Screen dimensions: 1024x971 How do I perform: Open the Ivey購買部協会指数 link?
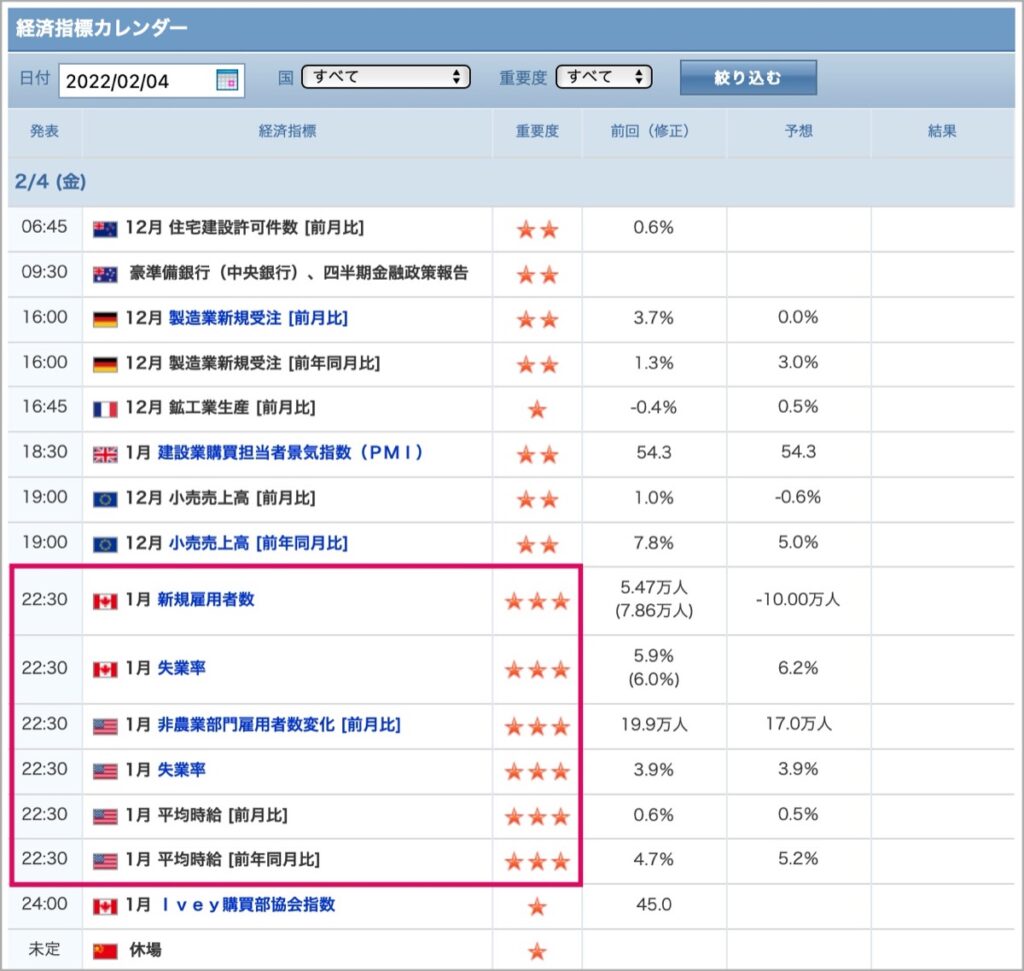(x=248, y=904)
